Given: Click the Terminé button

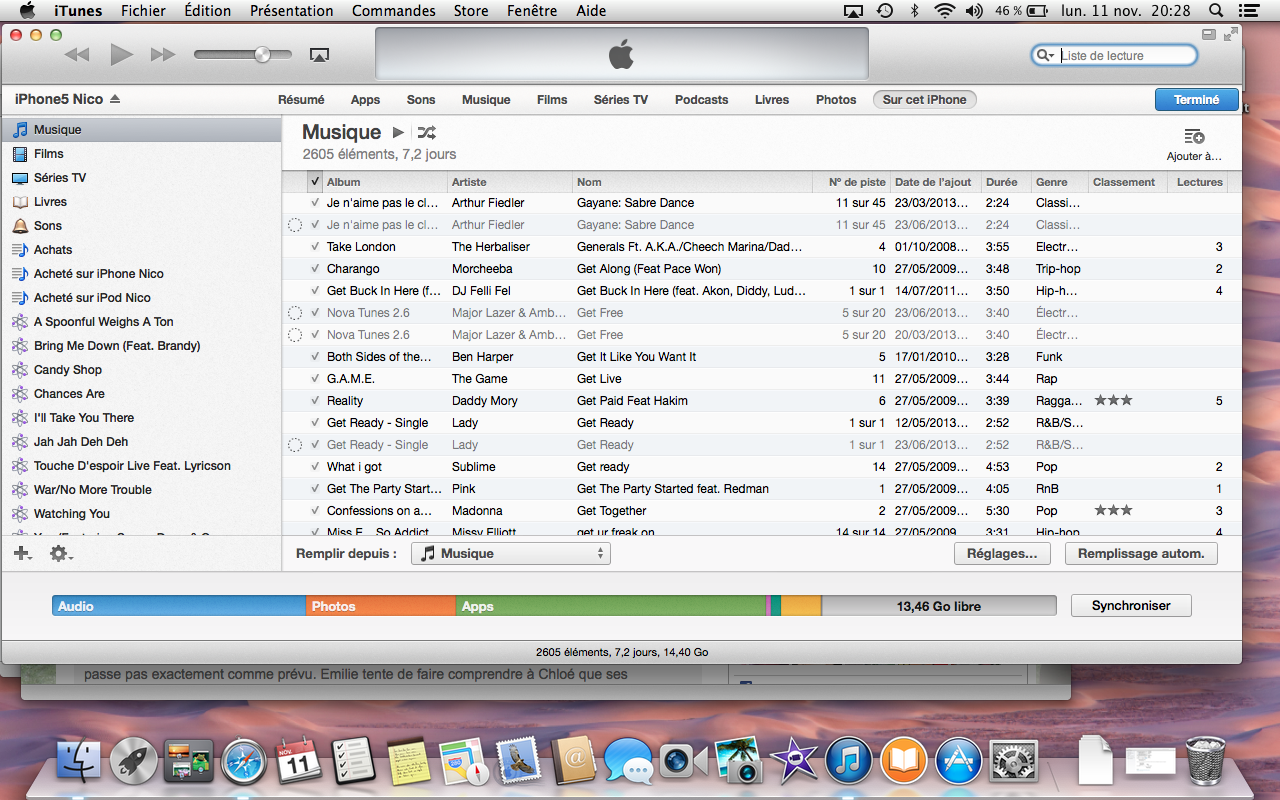Looking at the screenshot, I should tap(1197, 100).
